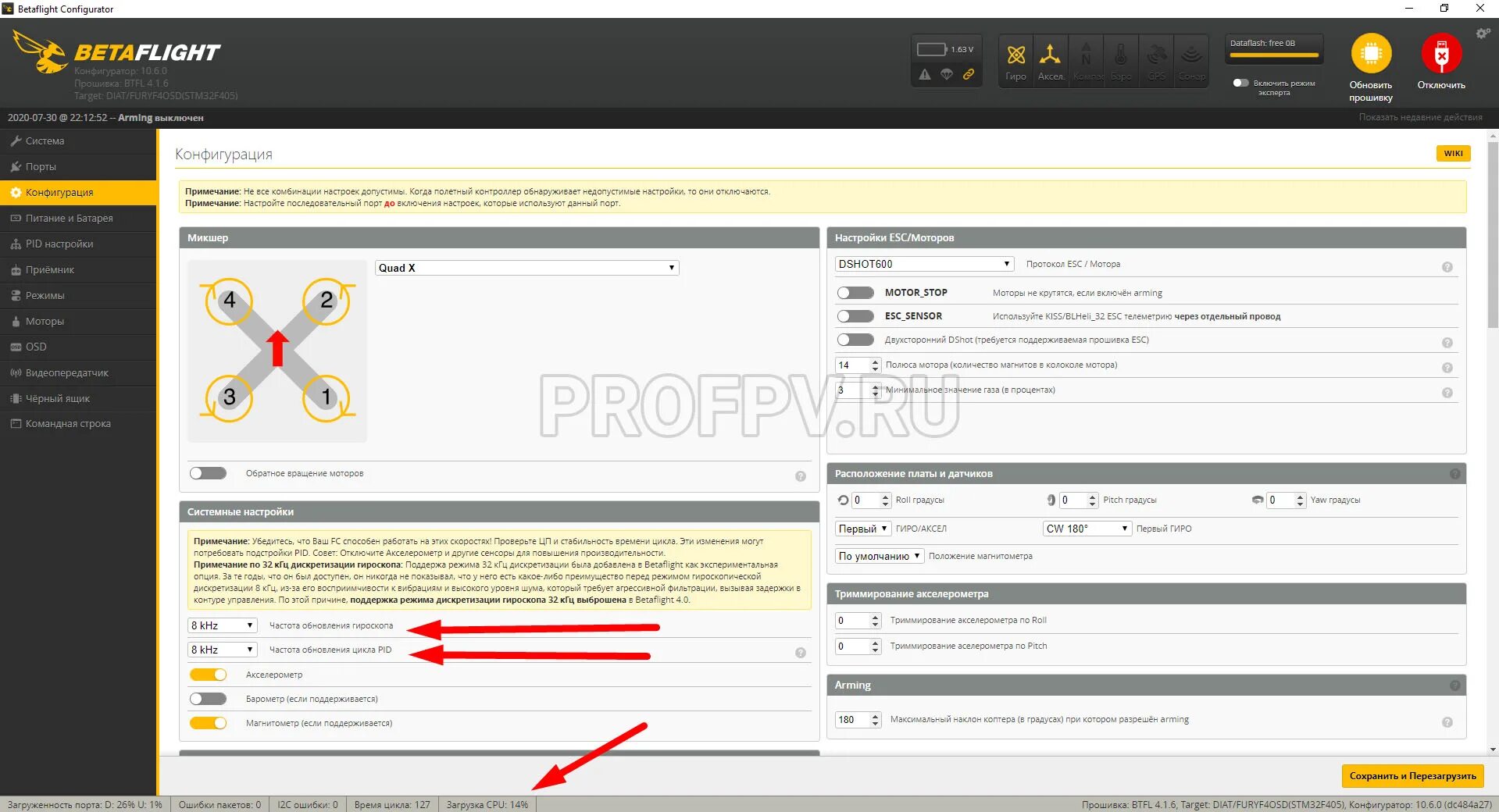
Task: Toggle reverse motor direction switch
Action: click(x=208, y=473)
